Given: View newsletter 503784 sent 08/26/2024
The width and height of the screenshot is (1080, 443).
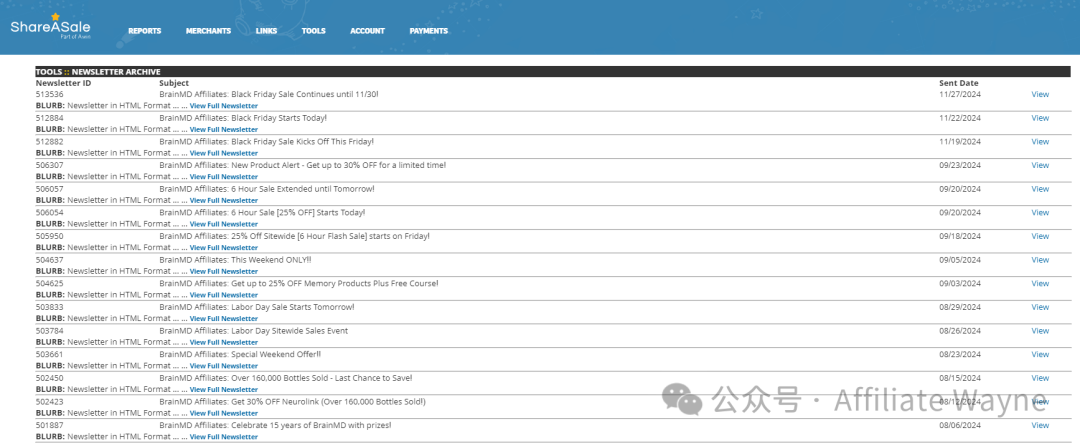Looking at the screenshot, I should [x=1040, y=331].
